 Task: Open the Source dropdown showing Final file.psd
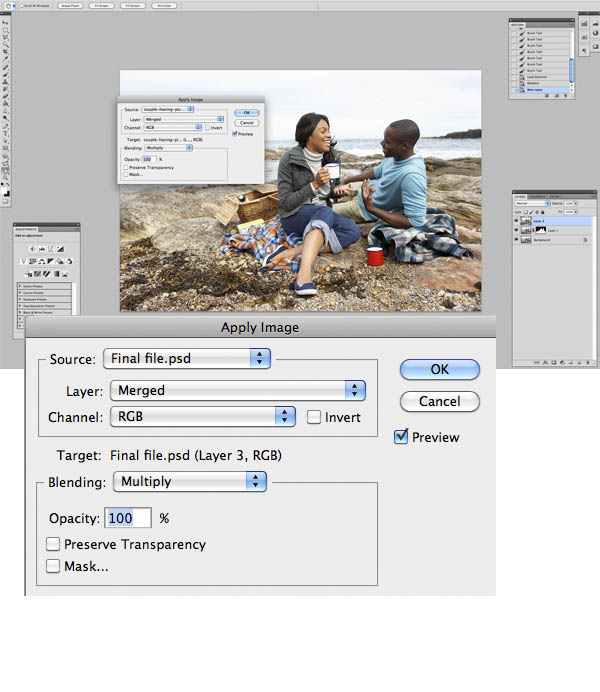click(x=187, y=358)
